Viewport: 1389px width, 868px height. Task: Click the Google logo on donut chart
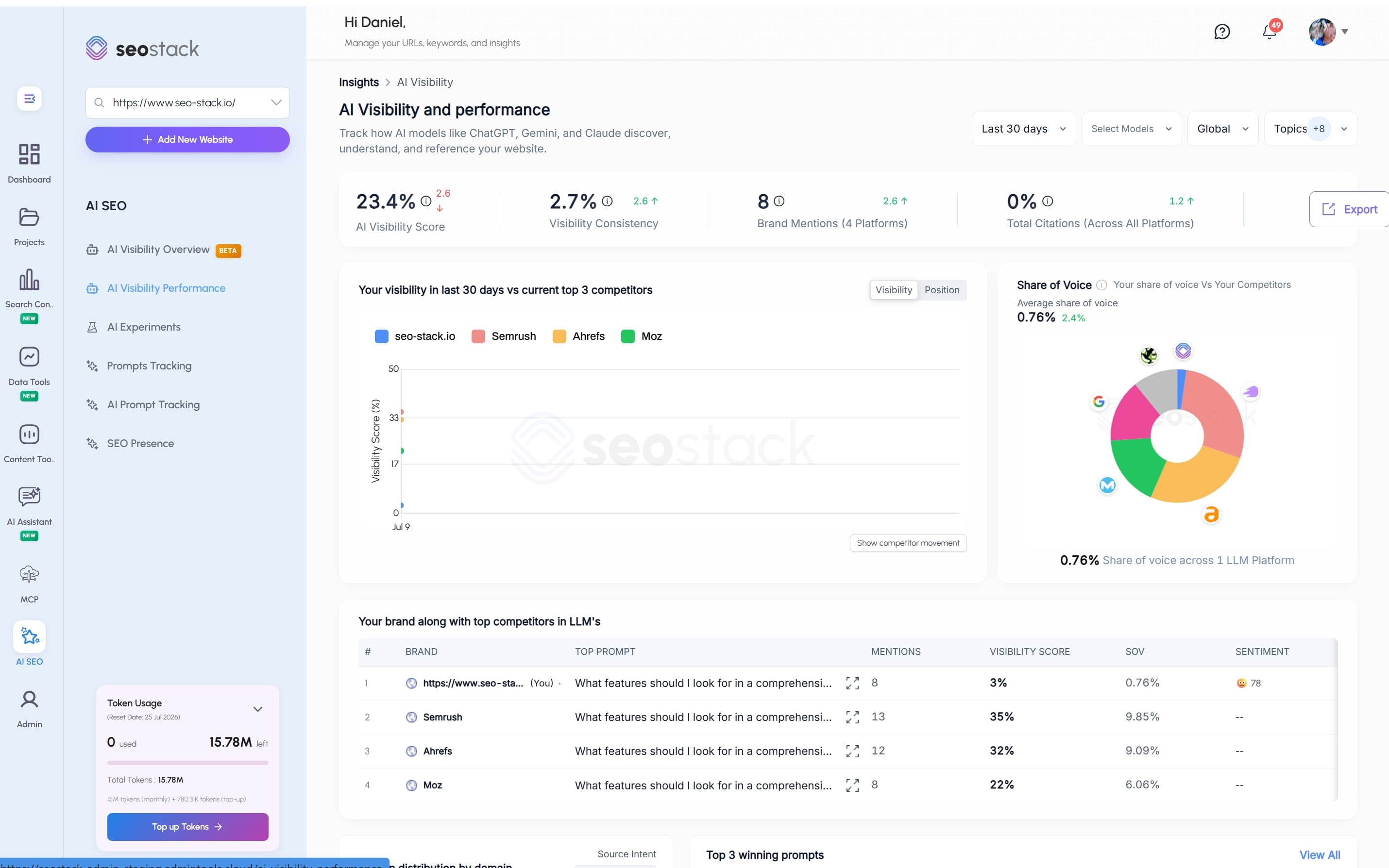coord(1099,402)
